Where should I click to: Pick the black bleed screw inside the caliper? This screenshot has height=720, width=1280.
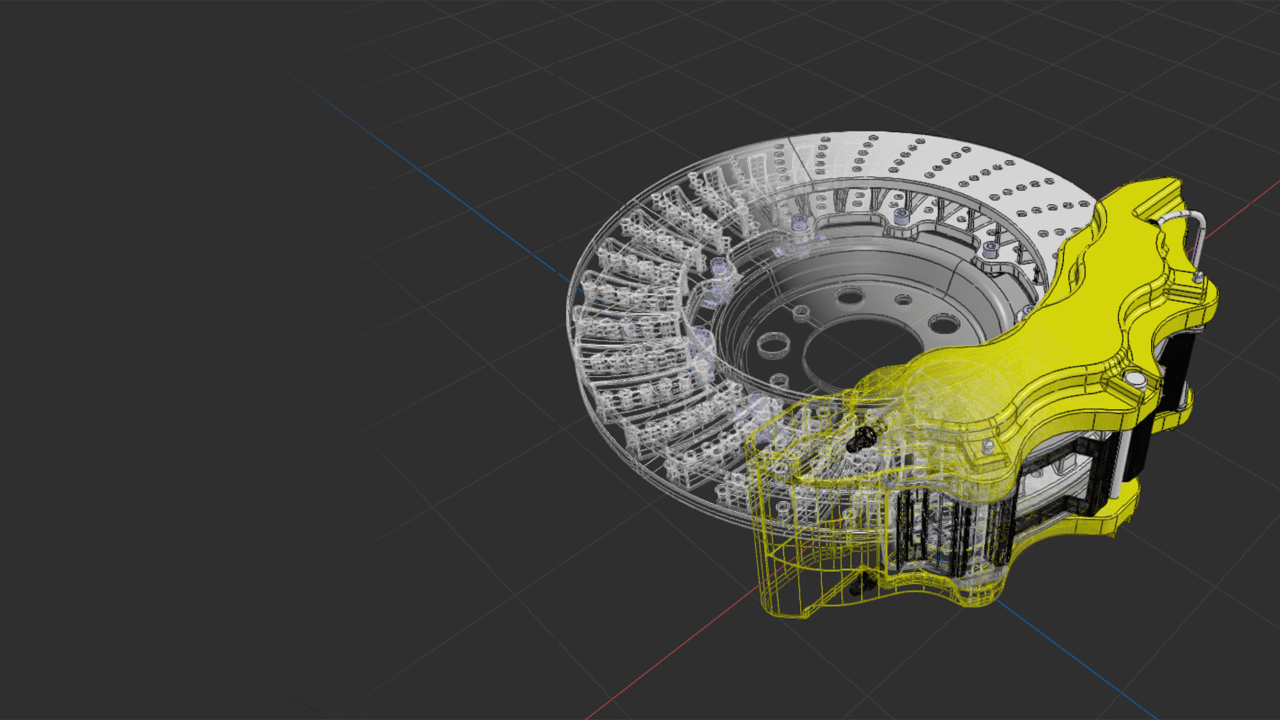860,439
